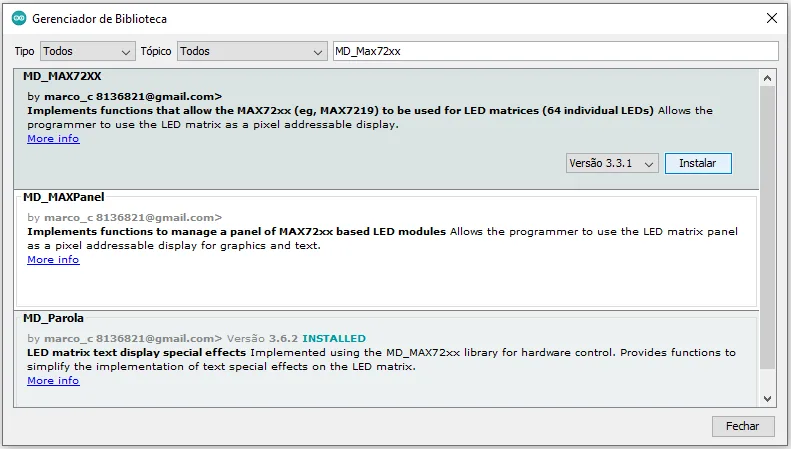Viewport: 791px width, 449px height.
Task: Select the MD_MAXPanel library entry title
Action: [64, 197]
